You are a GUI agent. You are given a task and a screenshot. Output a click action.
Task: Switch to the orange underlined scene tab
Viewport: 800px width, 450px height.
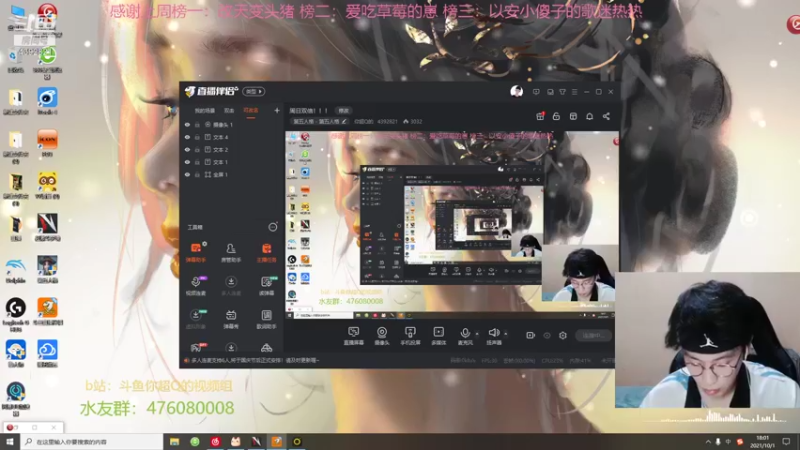coord(251,111)
